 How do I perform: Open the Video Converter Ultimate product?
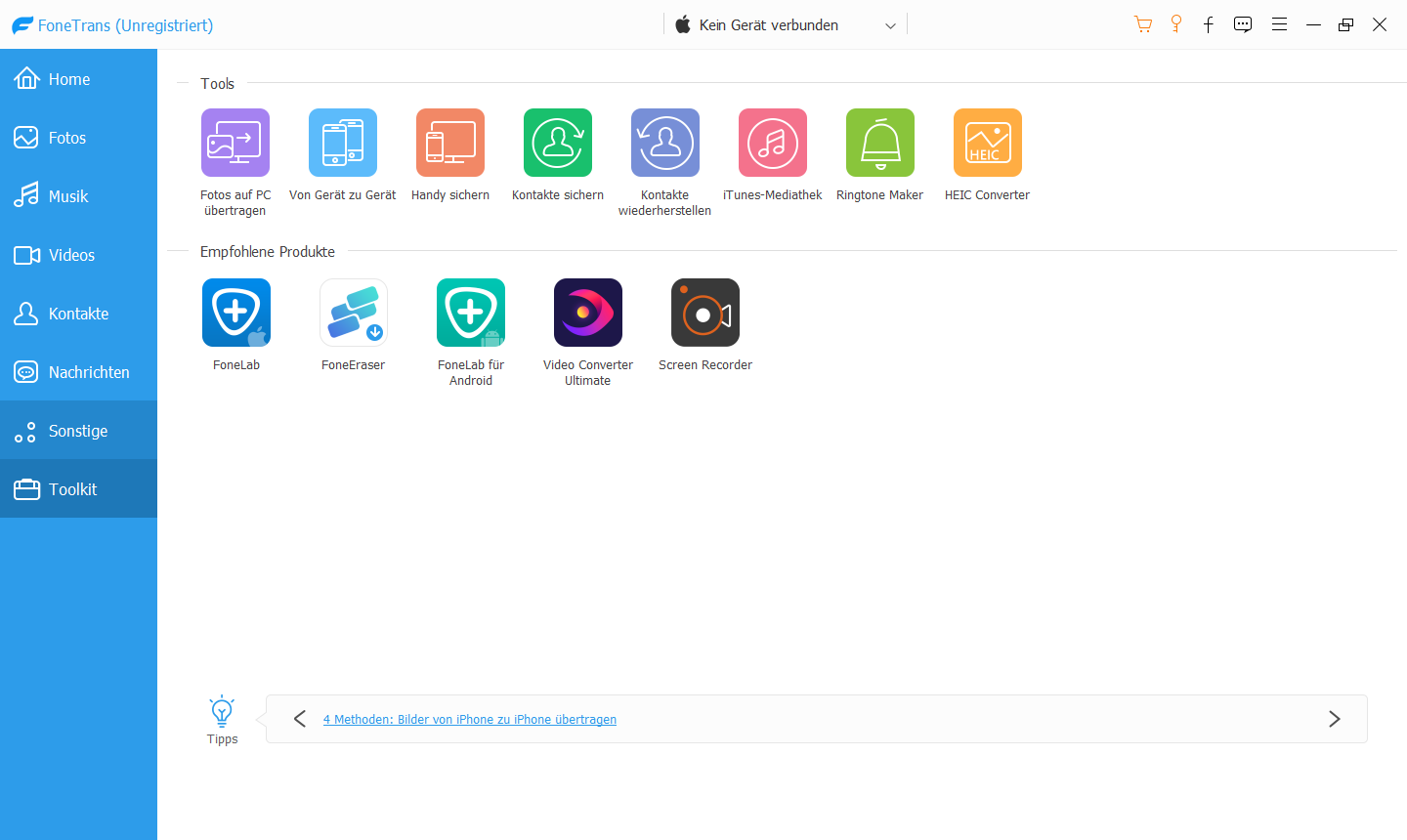click(588, 313)
